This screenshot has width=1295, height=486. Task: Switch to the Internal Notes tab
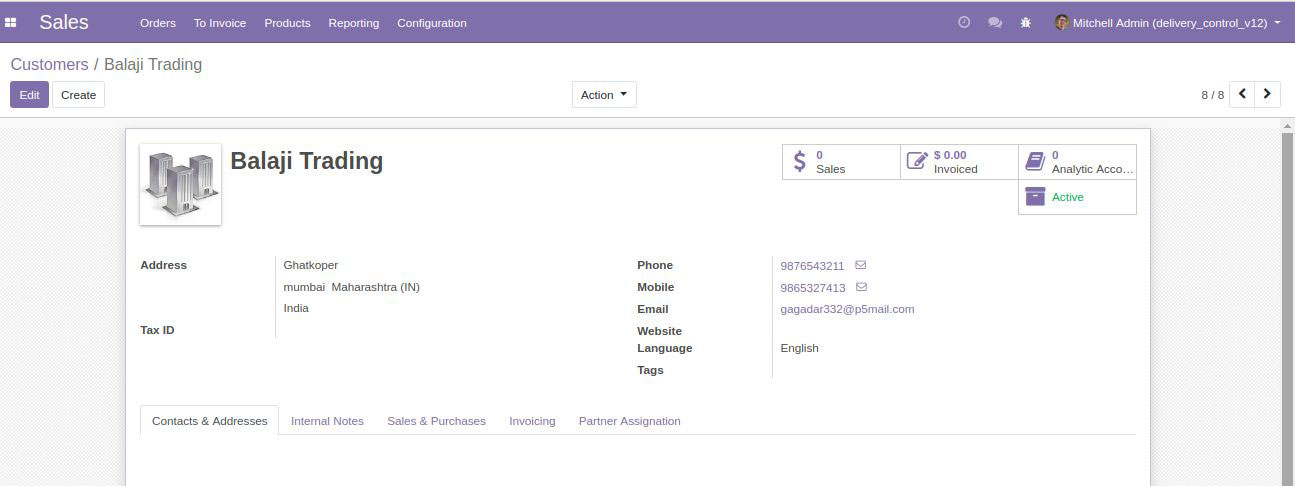tap(327, 421)
